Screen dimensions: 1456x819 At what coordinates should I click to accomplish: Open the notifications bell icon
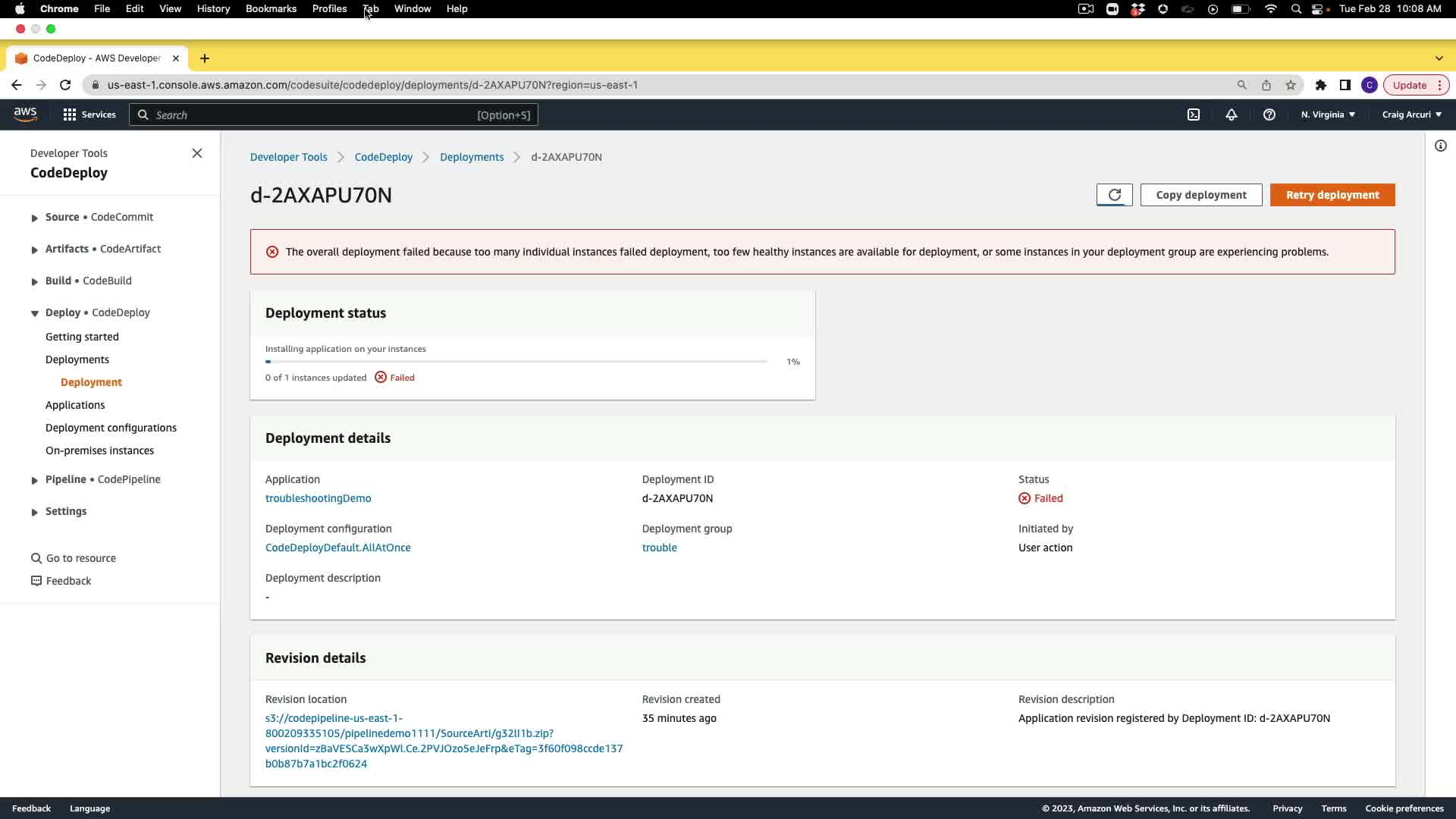(x=1232, y=115)
